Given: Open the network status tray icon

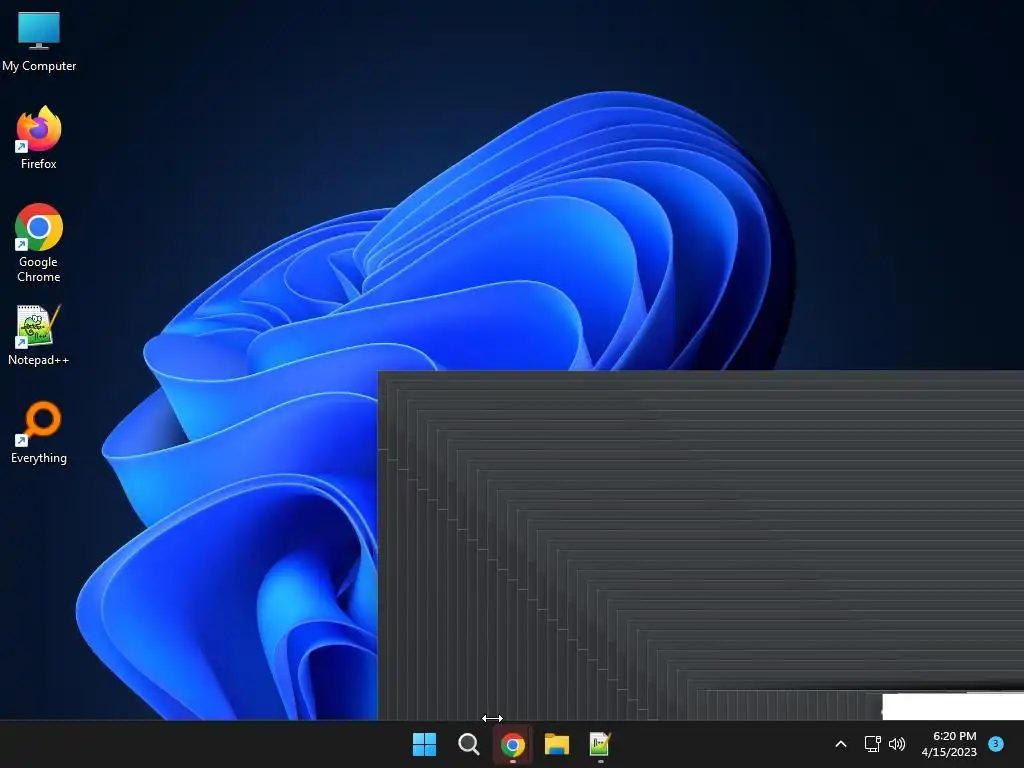Looking at the screenshot, I should click(872, 744).
